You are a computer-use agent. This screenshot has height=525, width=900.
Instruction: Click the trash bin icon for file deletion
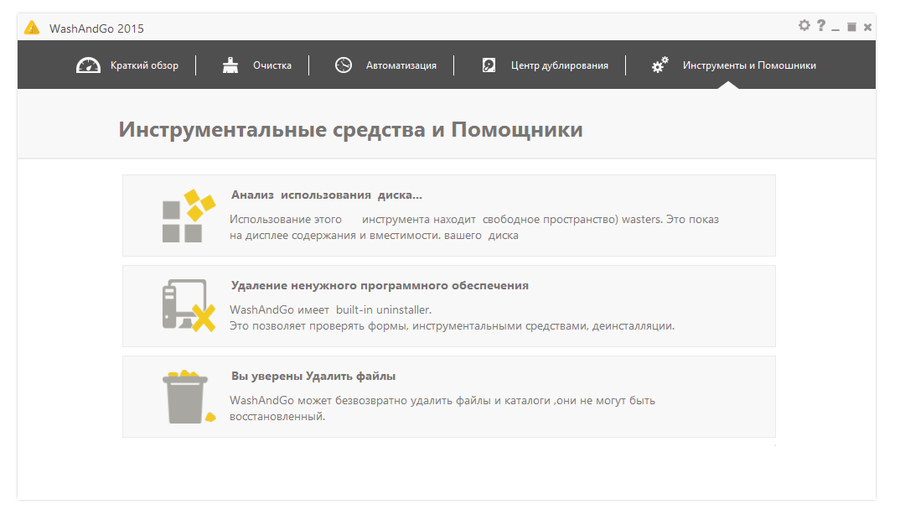click(189, 396)
